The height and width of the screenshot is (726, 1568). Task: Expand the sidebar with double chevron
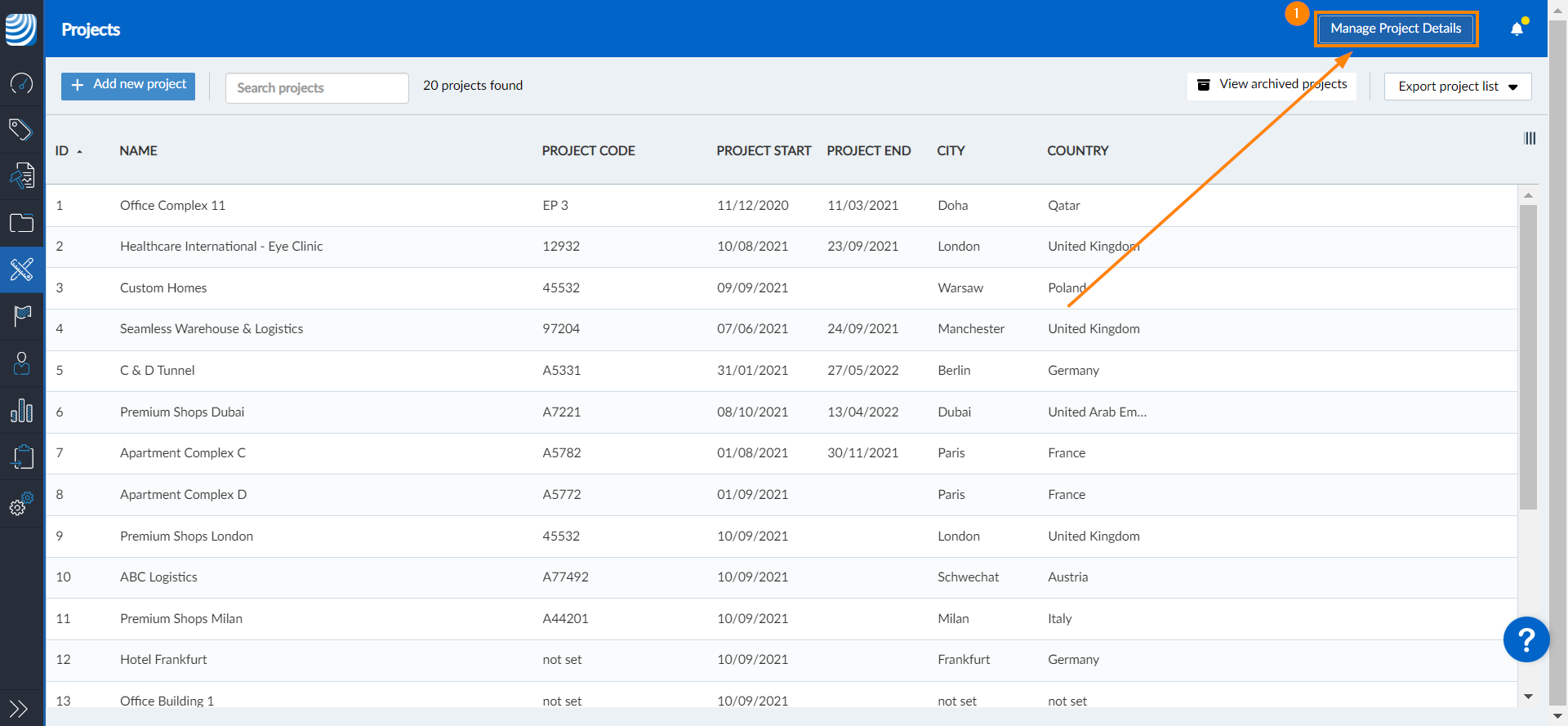tap(19, 708)
